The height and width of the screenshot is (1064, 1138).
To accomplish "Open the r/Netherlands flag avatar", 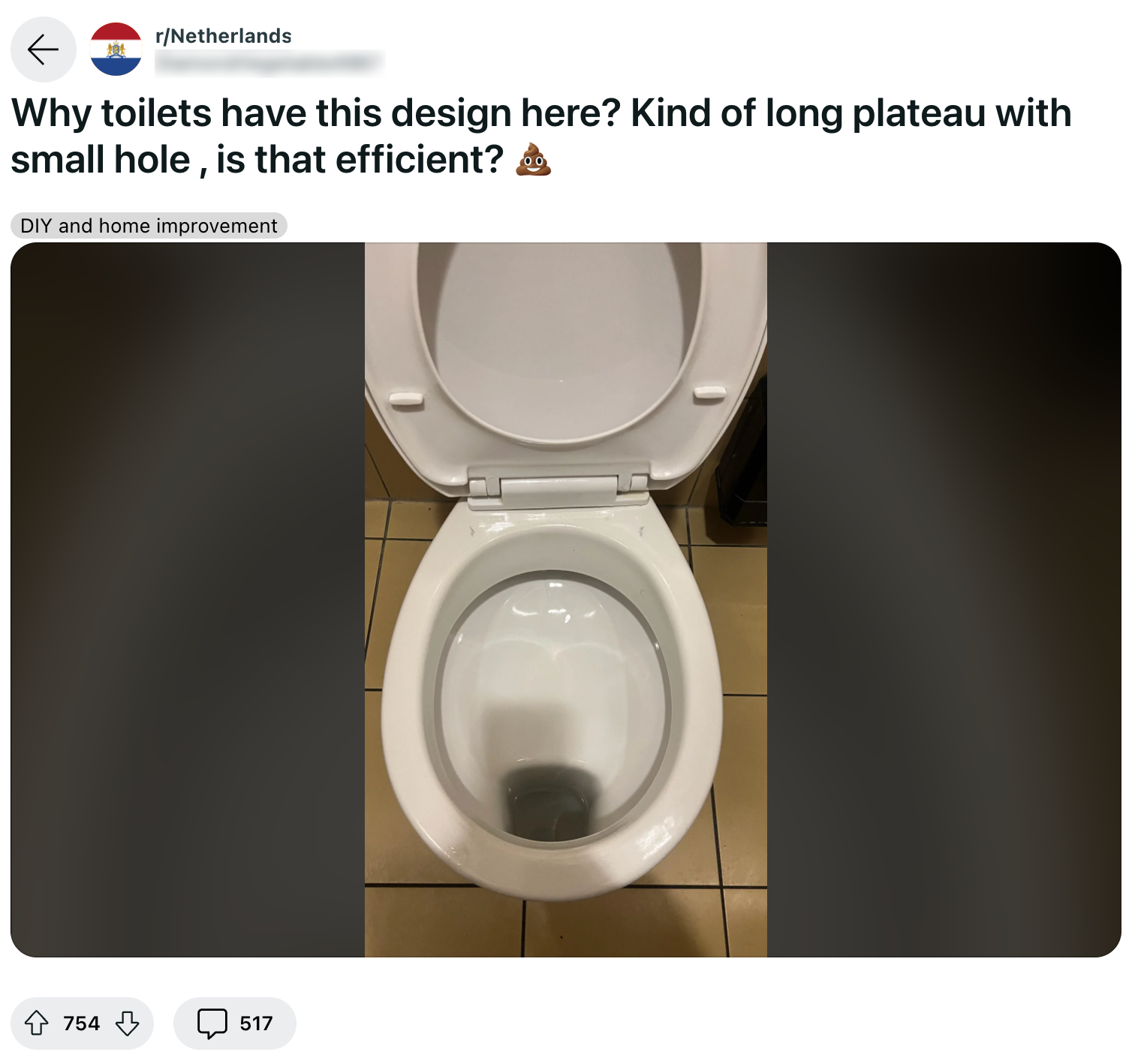I will tap(116, 50).
